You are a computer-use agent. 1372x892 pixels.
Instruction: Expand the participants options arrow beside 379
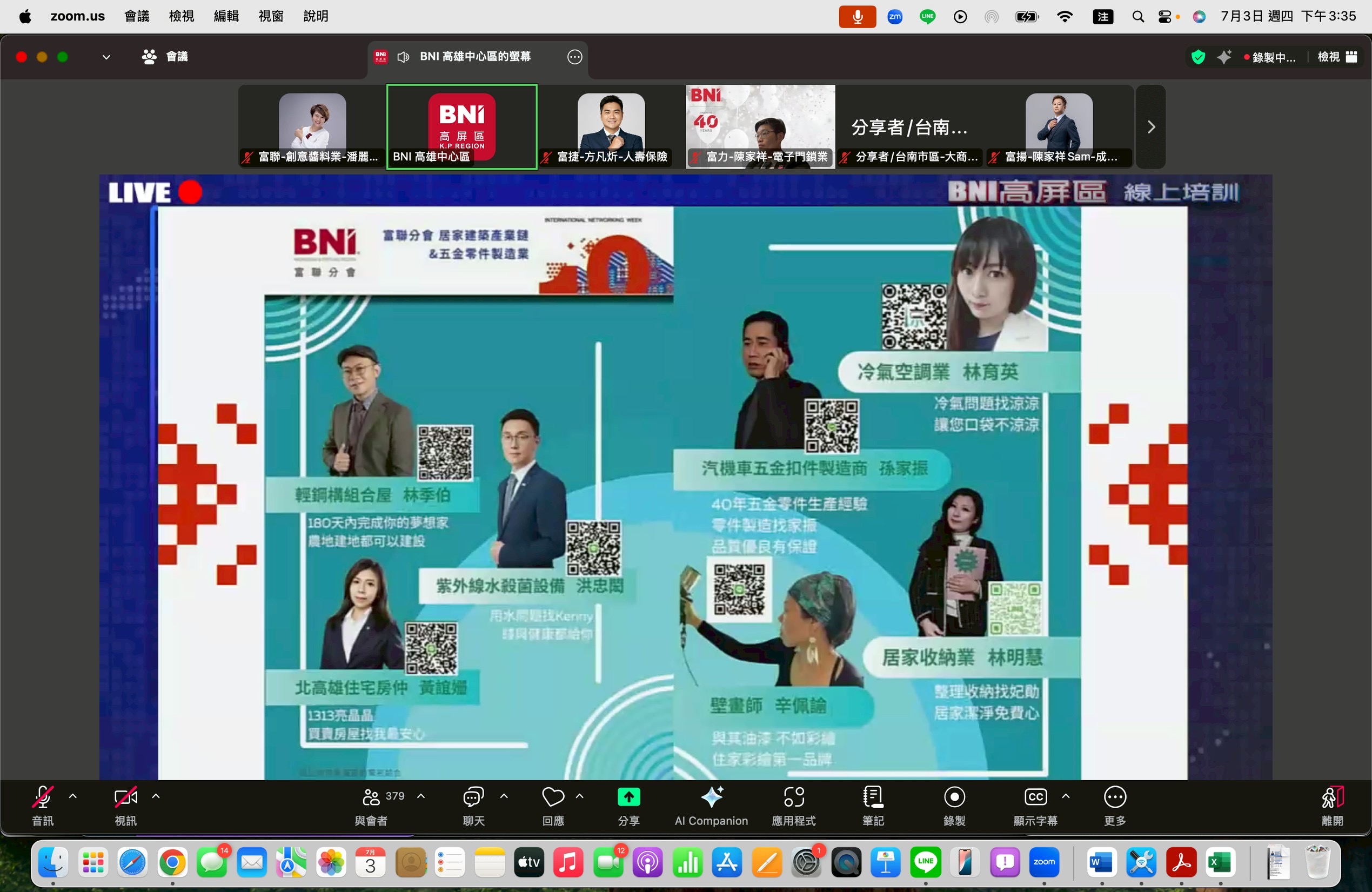pyautogui.click(x=421, y=796)
